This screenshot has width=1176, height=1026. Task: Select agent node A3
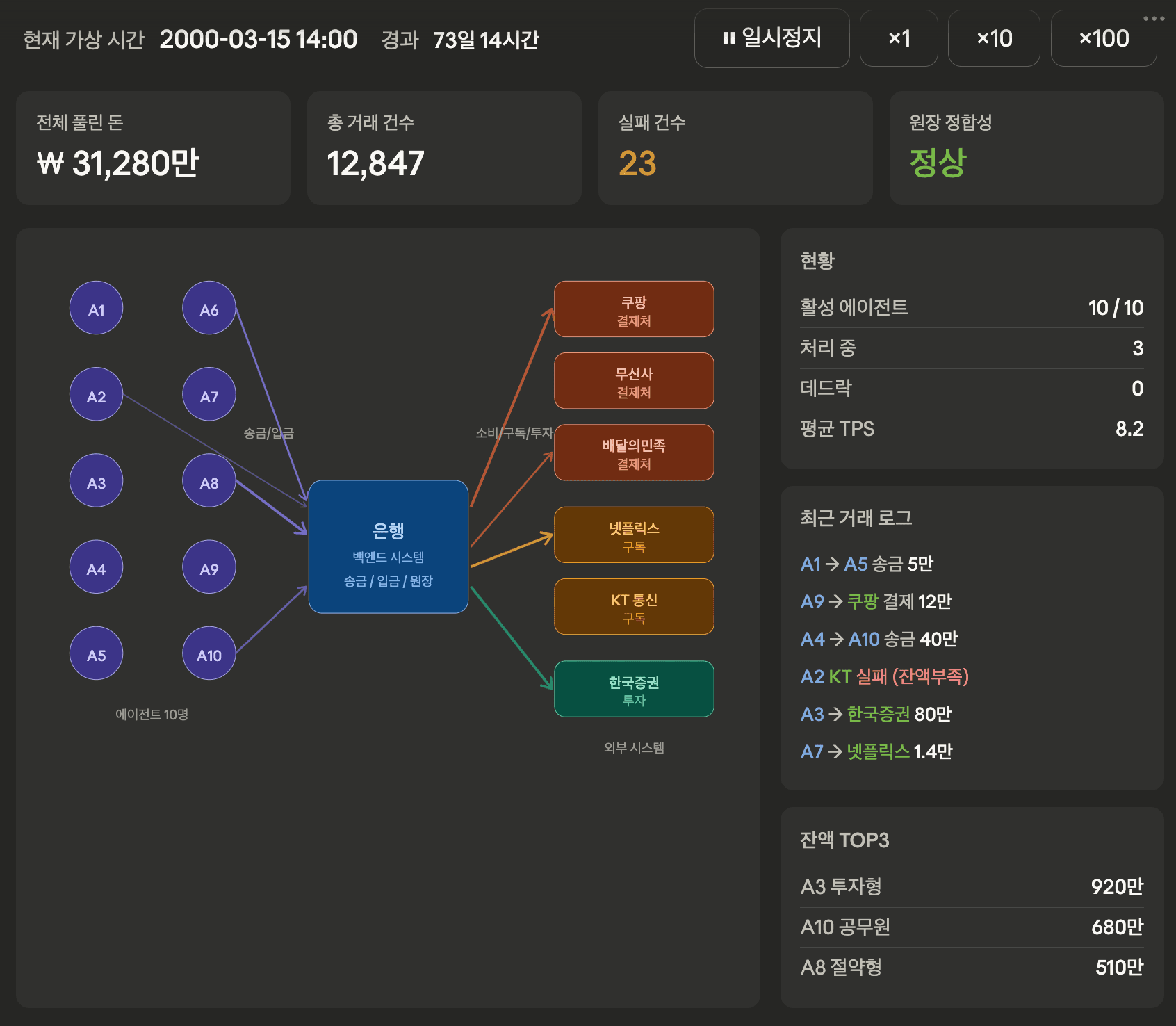tap(97, 480)
